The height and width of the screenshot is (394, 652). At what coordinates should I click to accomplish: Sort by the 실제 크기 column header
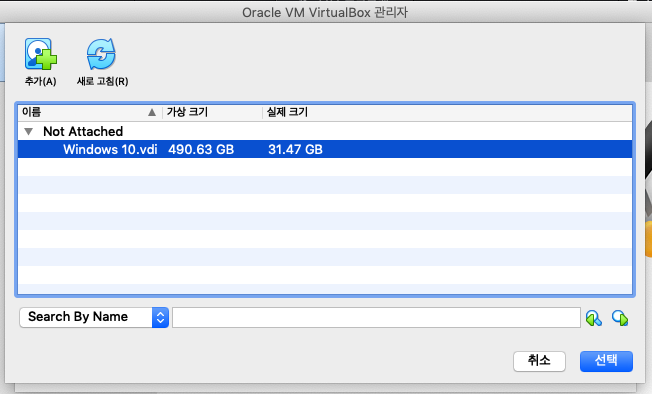point(447,112)
